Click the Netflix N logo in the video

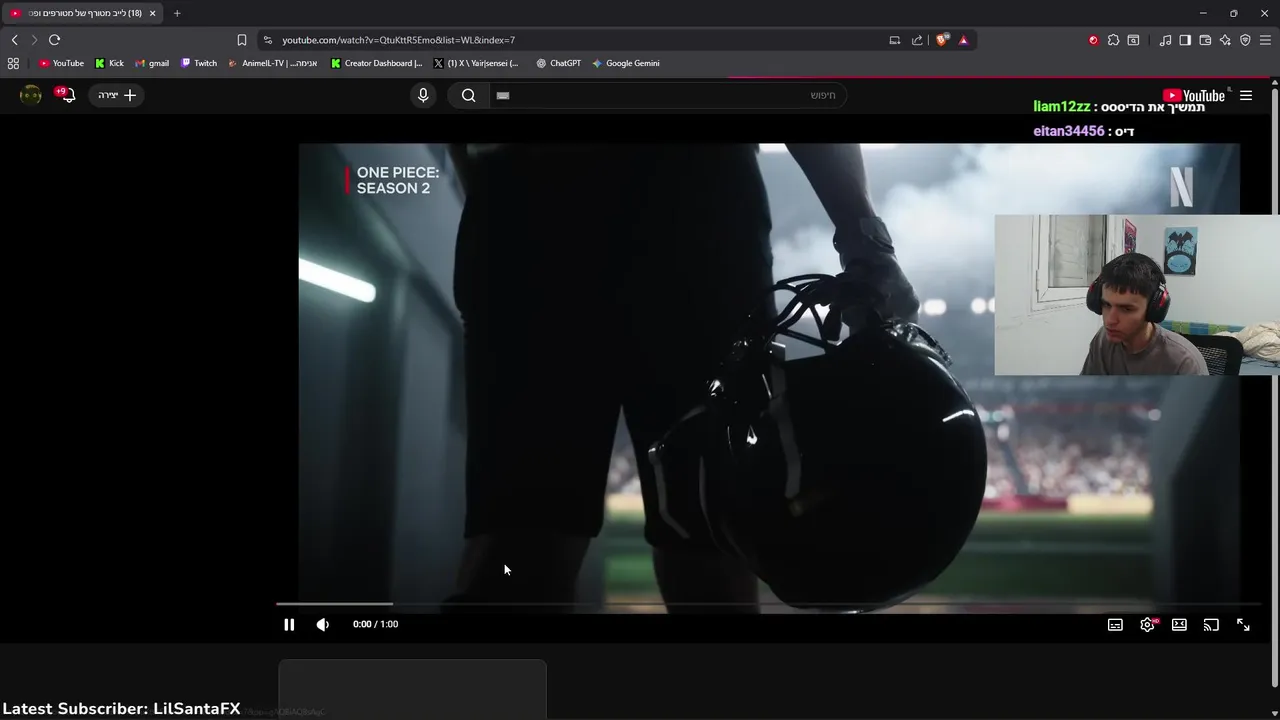(1182, 187)
